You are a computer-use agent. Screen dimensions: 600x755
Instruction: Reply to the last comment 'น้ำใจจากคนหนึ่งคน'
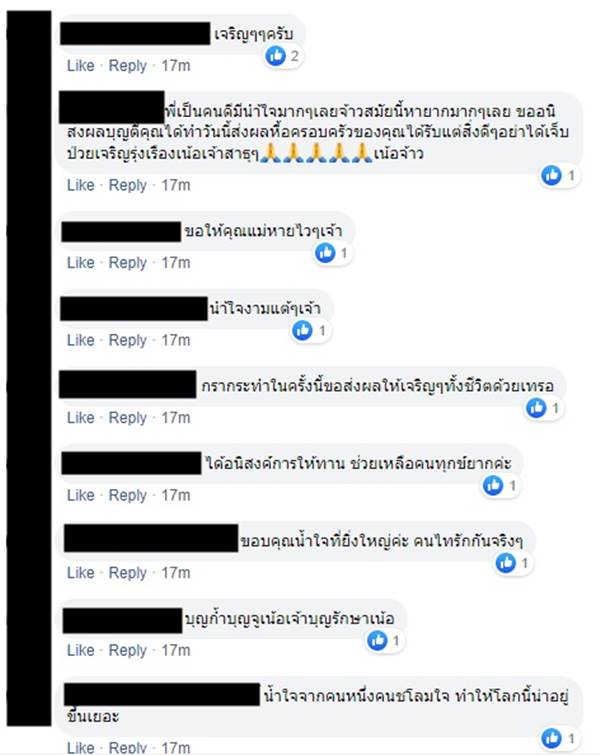pos(128,747)
